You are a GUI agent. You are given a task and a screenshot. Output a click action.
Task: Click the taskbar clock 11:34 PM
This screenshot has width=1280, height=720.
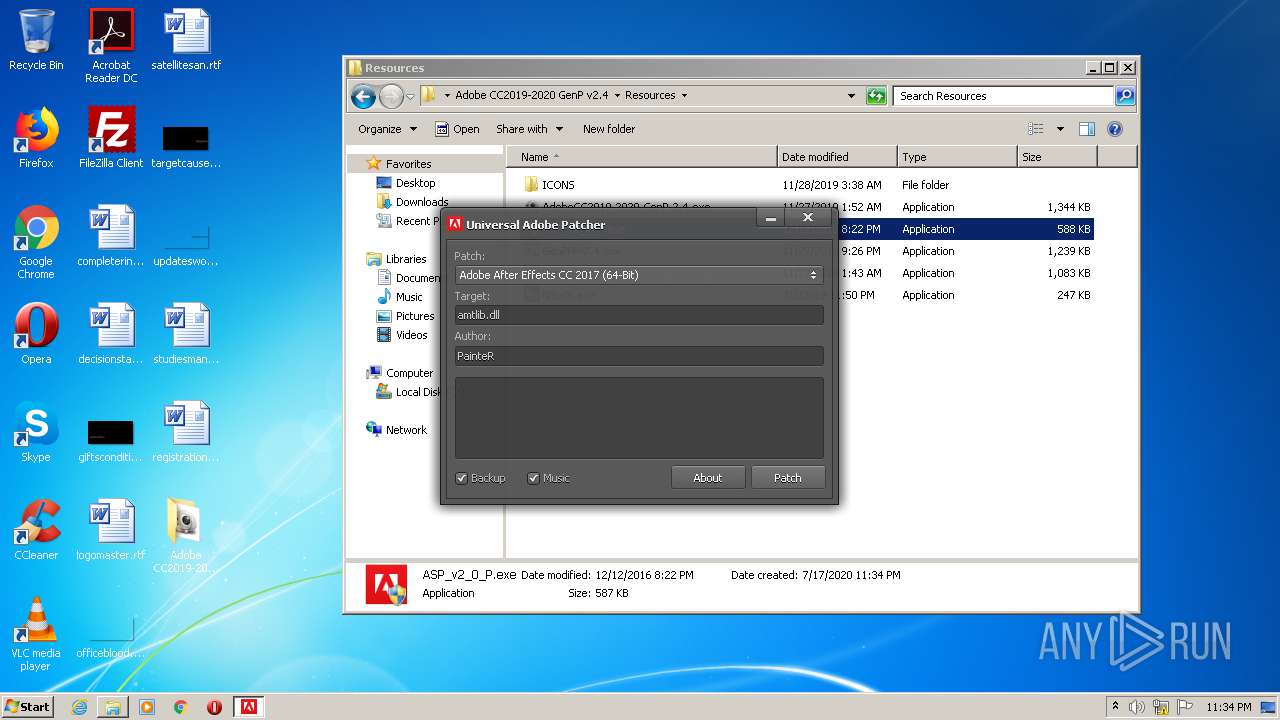1228,707
